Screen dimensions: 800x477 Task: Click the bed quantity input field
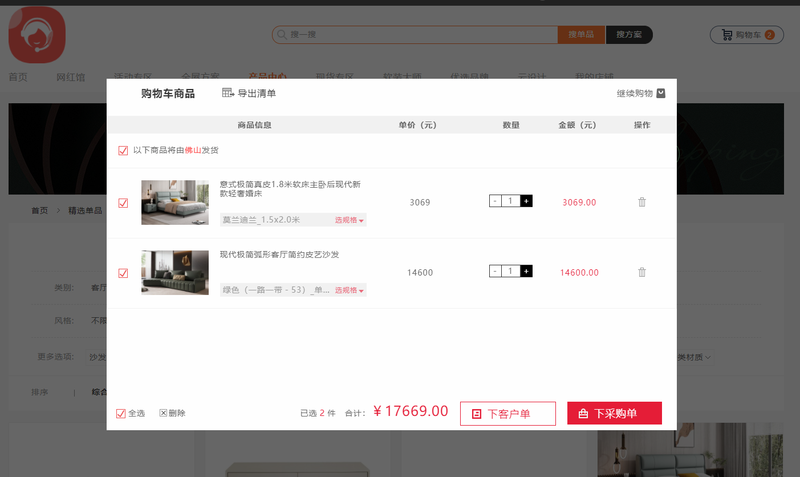point(510,201)
